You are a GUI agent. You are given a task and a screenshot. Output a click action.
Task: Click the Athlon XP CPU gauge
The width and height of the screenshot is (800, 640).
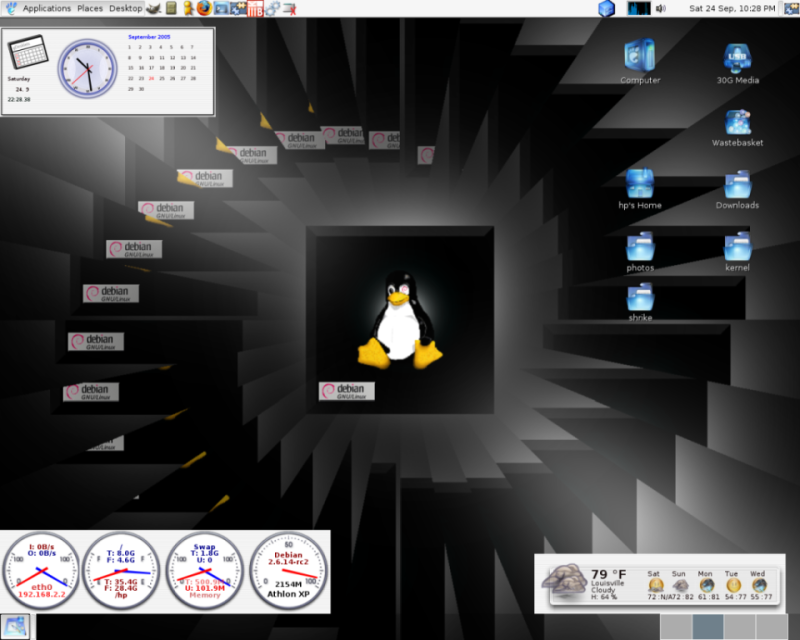click(288, 571)
